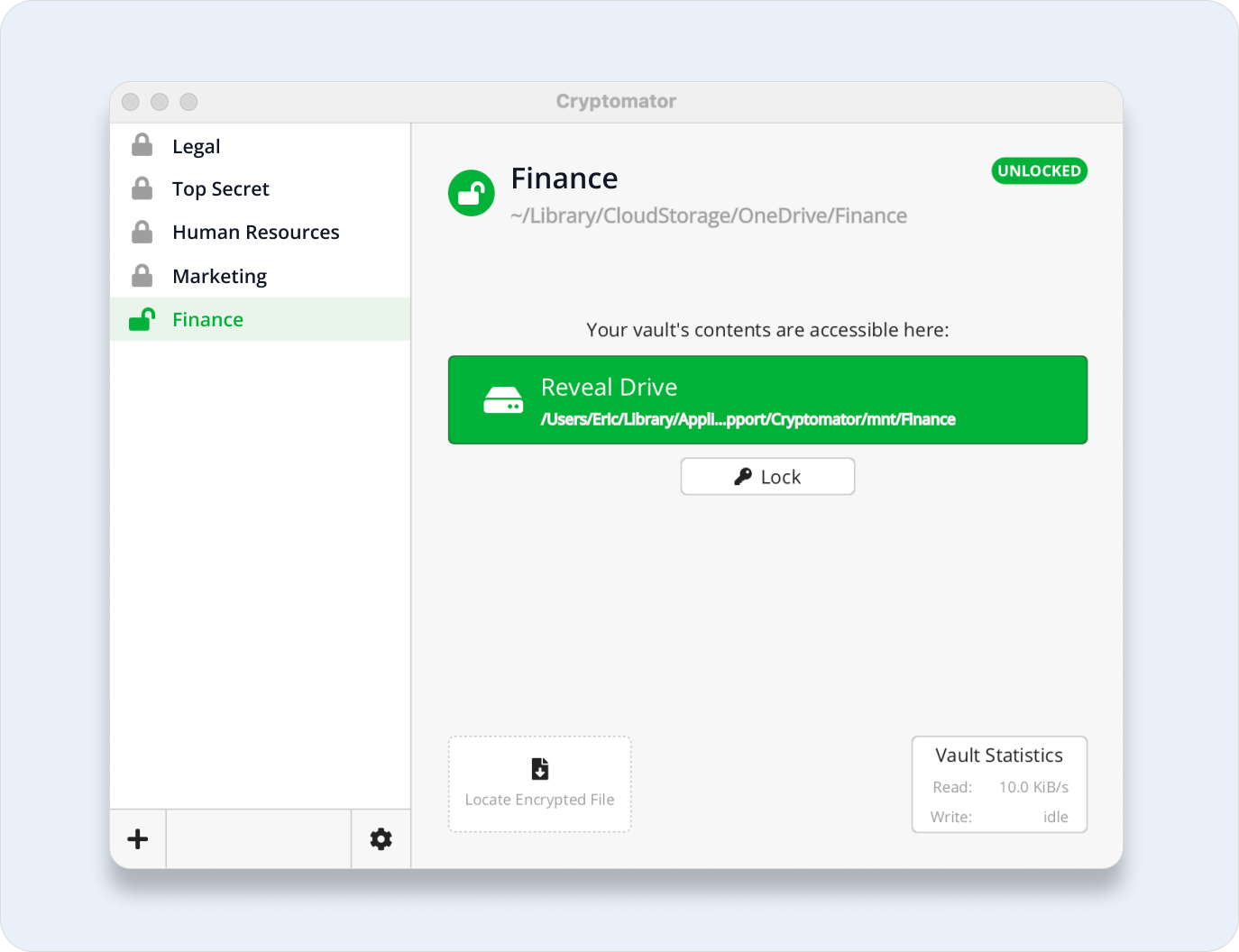
Task: Click the ~/Library/CloudStorage/OneDrive/Finance path
Action: [709, 216]
